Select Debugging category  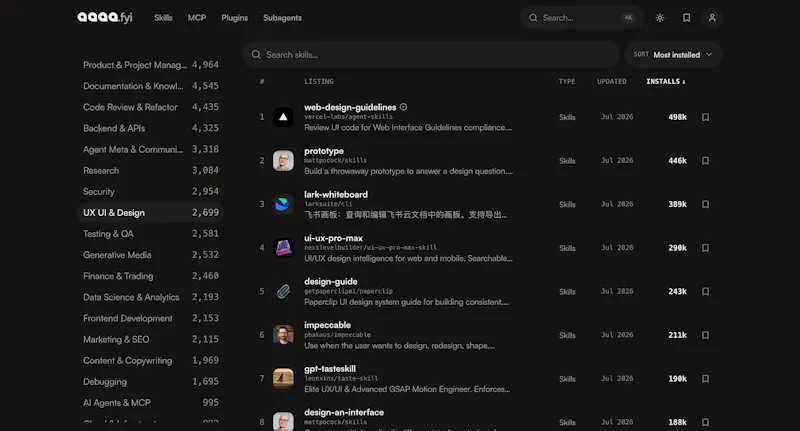pyautogui.click(x=151, y=382)
